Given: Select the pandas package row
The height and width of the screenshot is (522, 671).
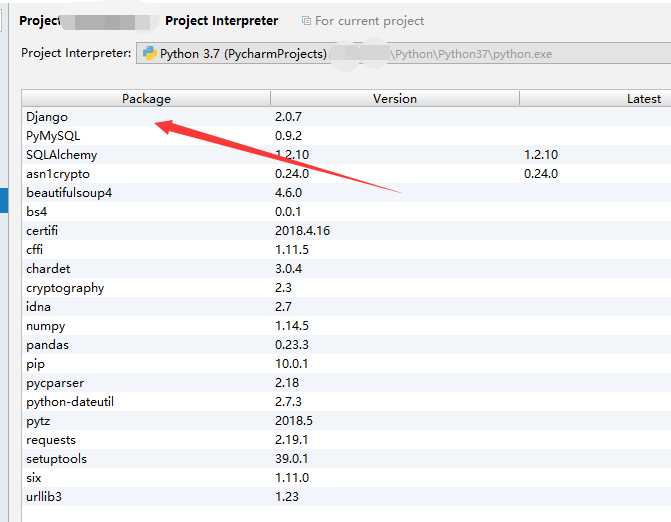Looking at the screenshot, I should [x=346, y=344].
